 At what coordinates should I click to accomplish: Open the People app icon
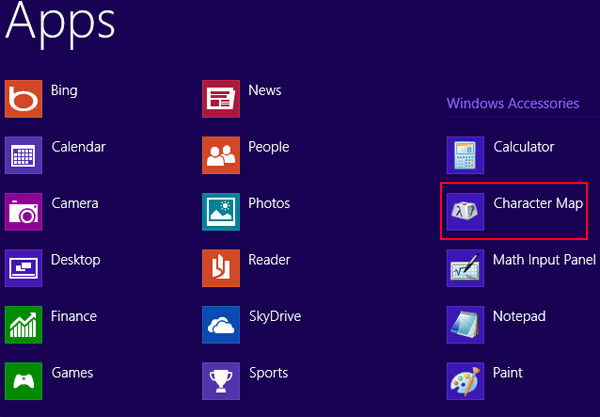tap(221, 155)
